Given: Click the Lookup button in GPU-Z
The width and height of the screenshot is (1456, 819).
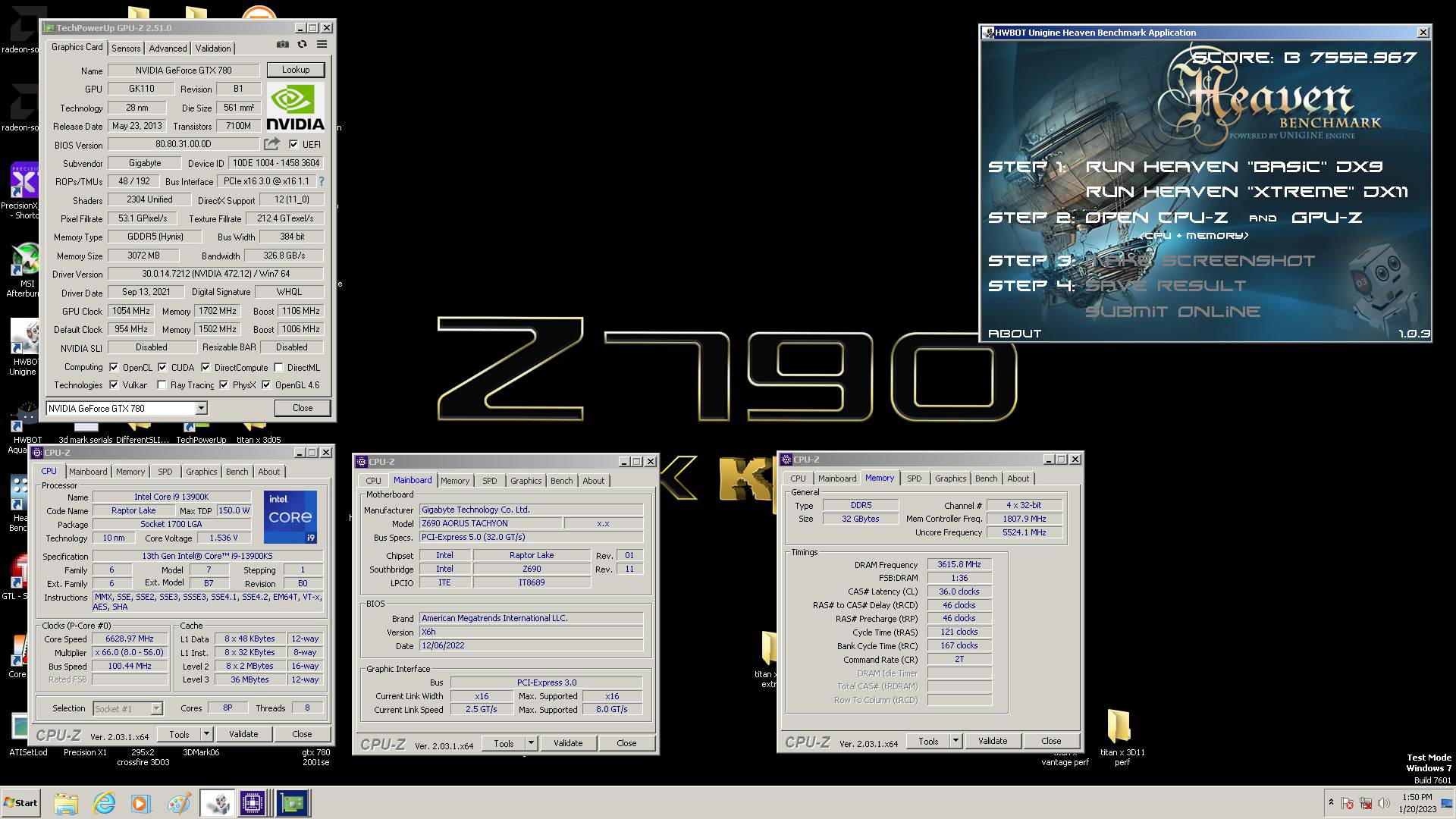Looking at the screenshot, I should (296, 70).
